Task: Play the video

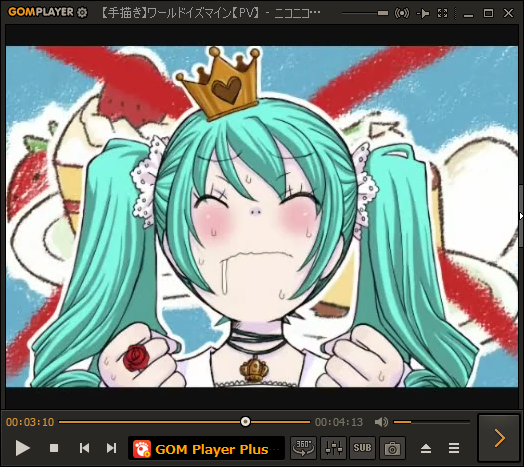Action: (22, 448)
